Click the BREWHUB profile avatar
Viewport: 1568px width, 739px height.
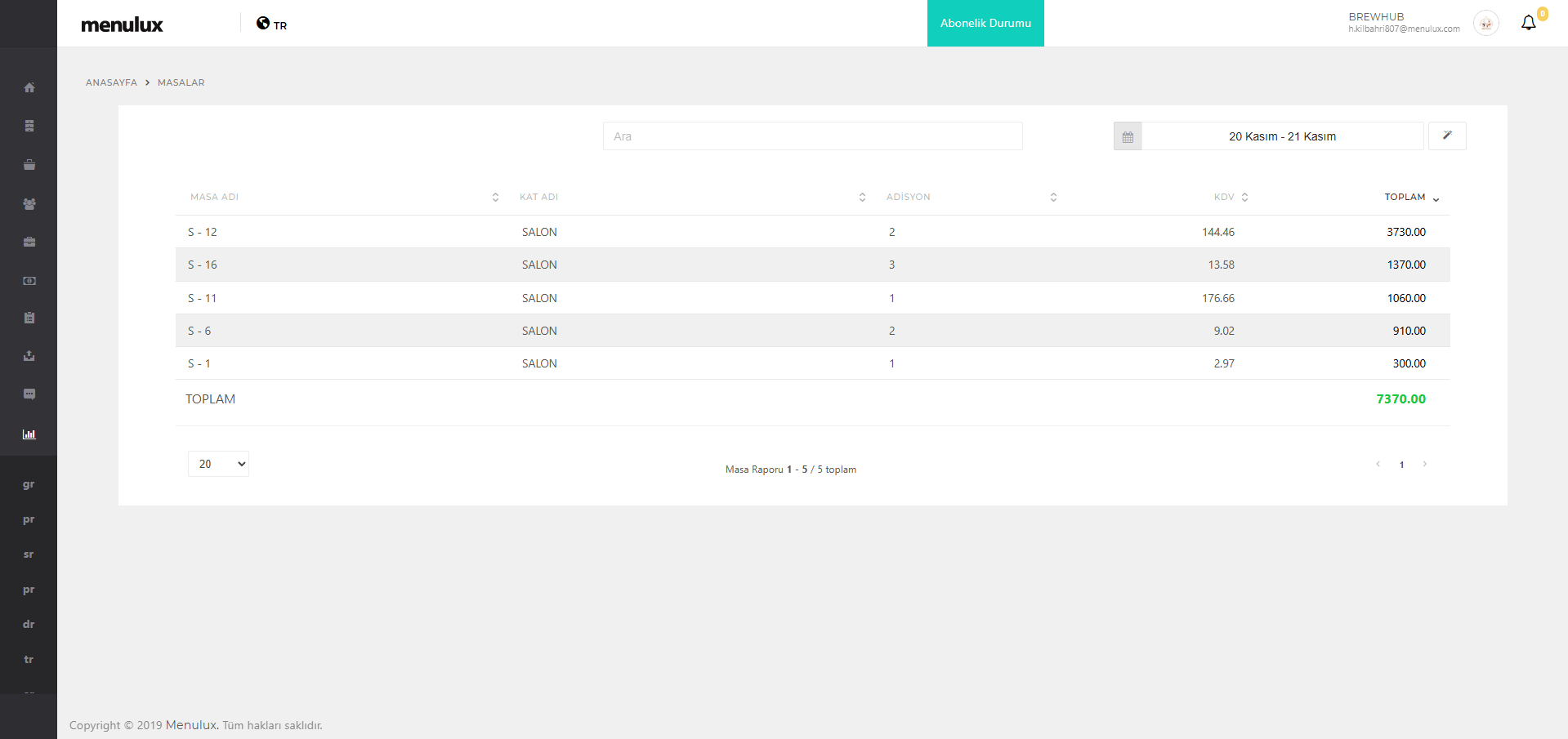(1485, 24)
